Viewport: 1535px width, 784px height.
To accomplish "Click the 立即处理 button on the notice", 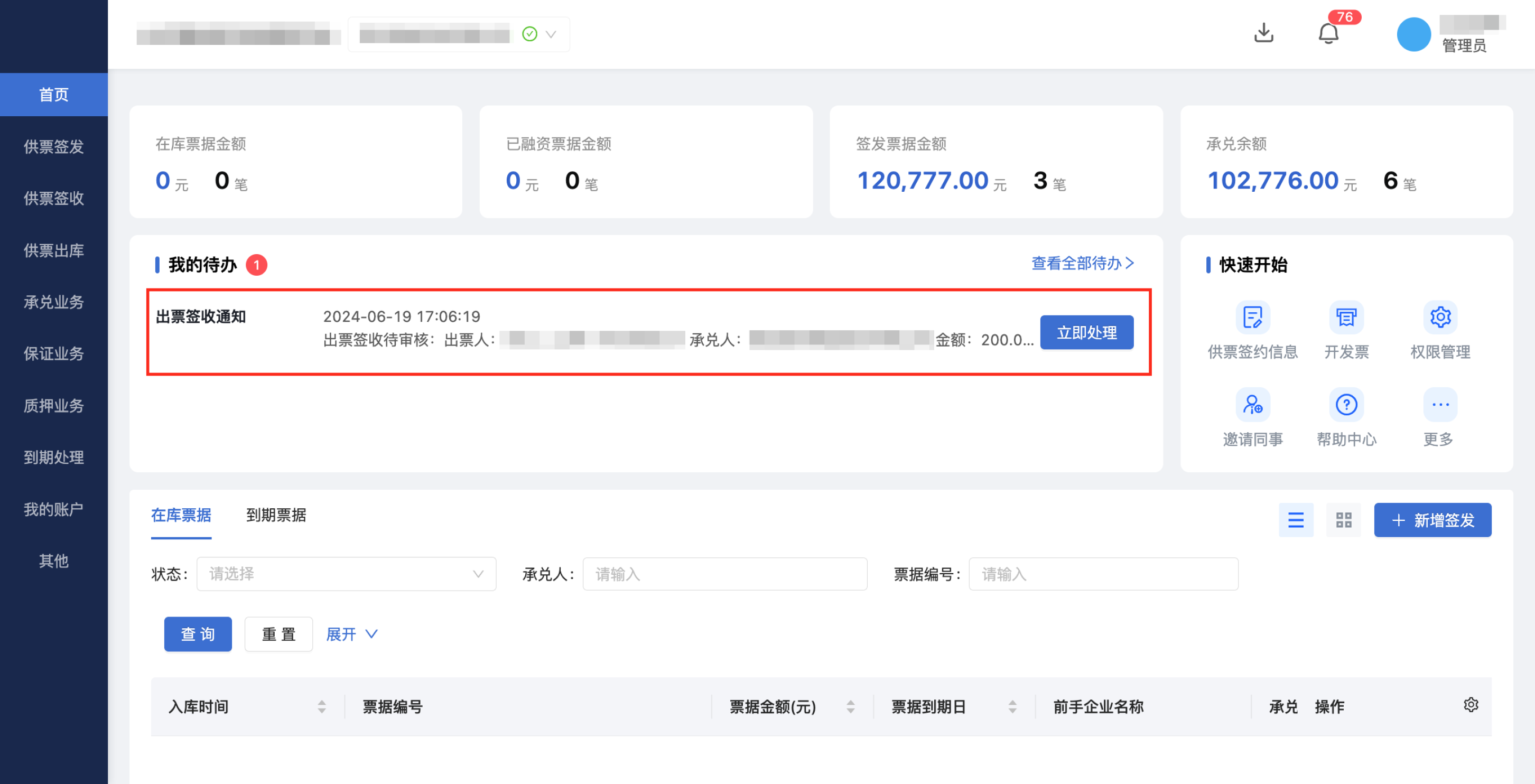I will tap(1087, 332).
